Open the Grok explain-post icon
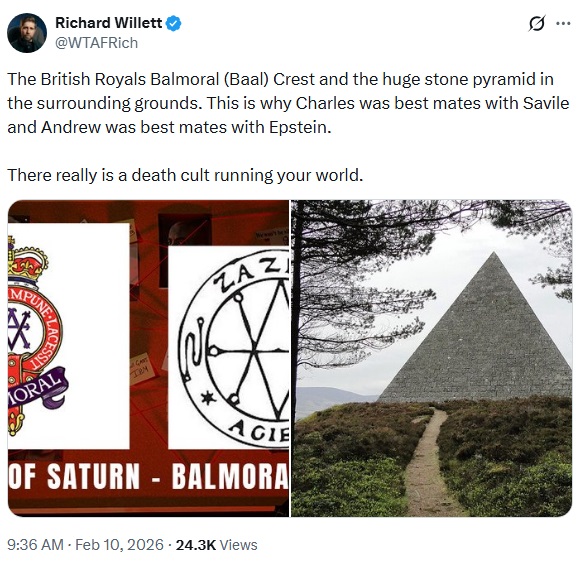Screen dimensions: 586x561 click(537, 24)
